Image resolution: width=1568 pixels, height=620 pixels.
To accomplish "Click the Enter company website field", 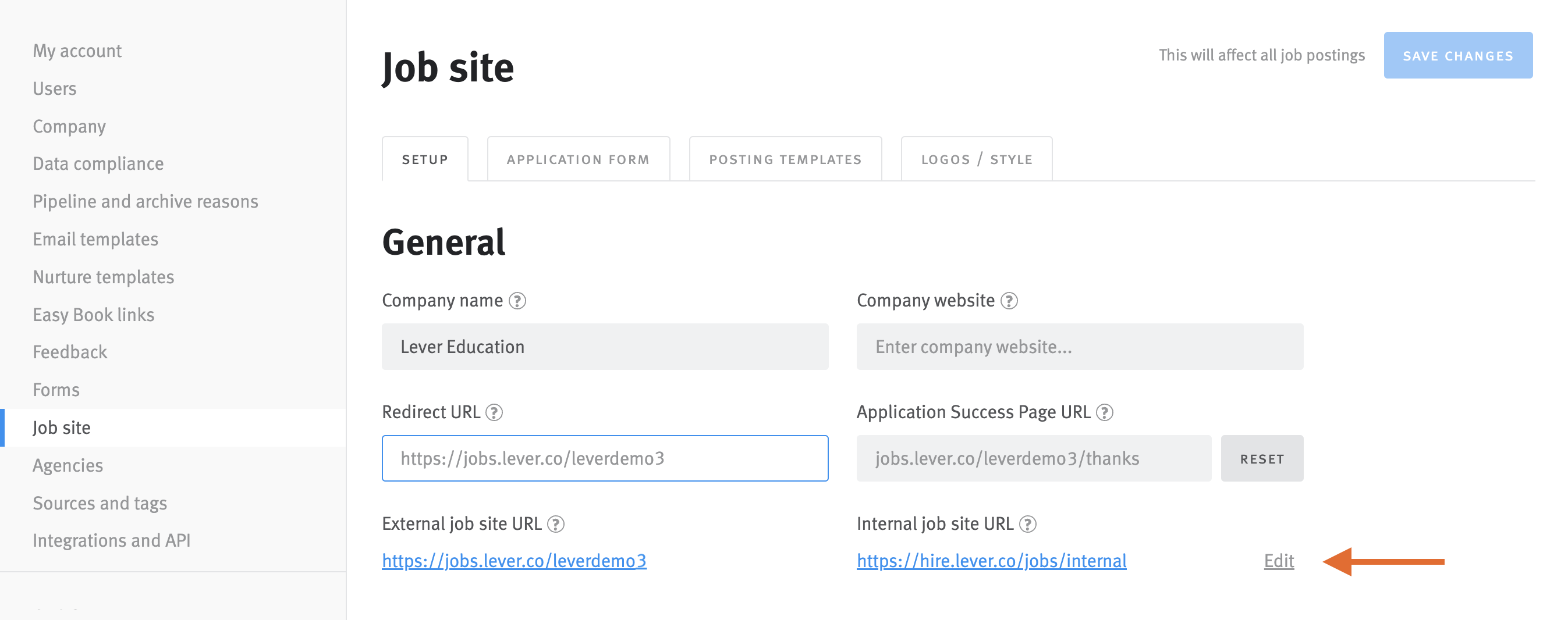I will tap(1079, 347).
